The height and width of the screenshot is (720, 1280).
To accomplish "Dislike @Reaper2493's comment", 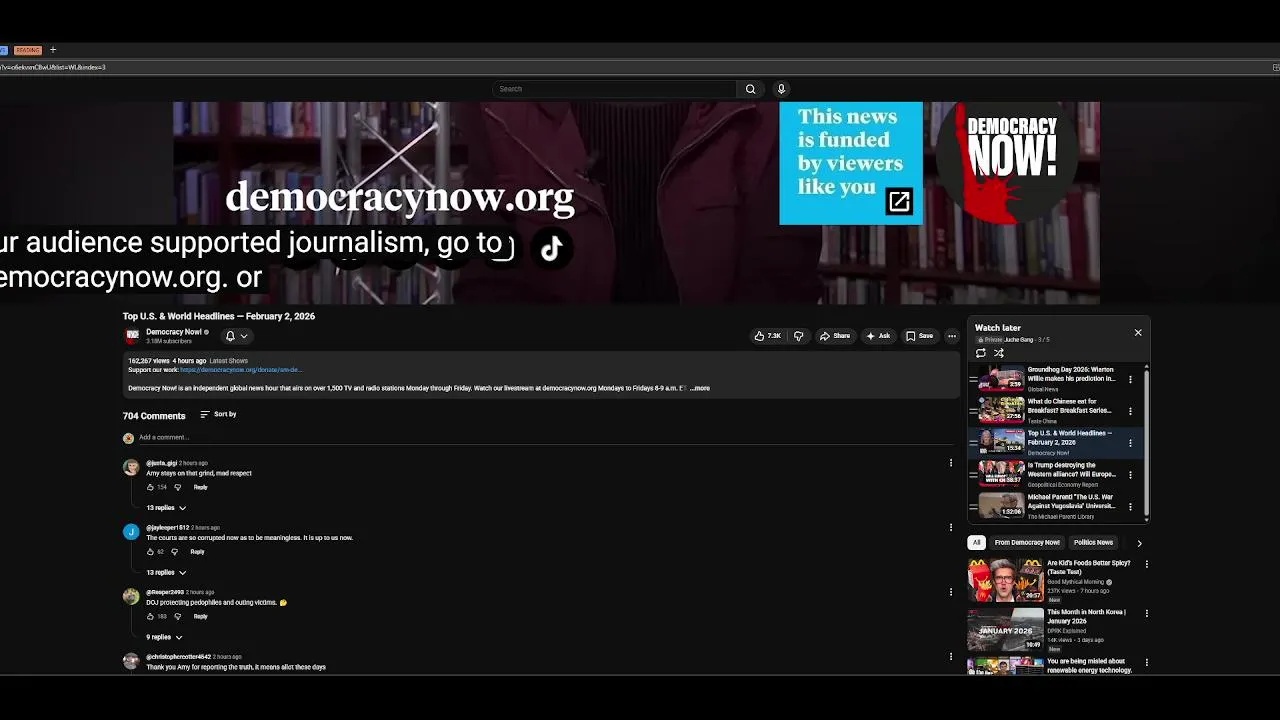I will tap(178, 616).
